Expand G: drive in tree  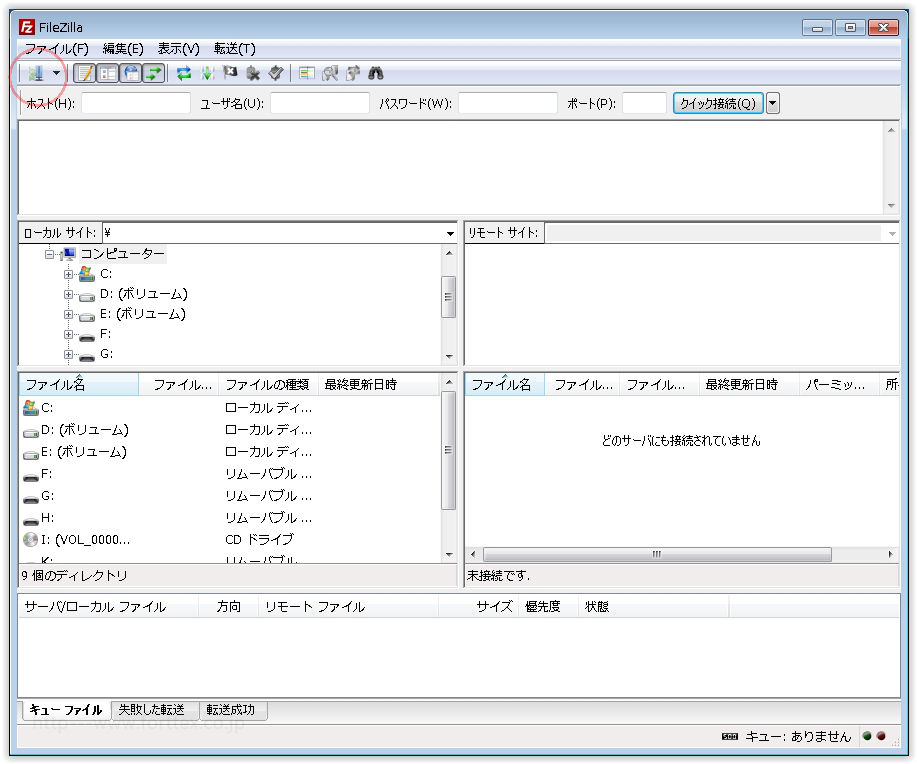click(x=68, y=354)
